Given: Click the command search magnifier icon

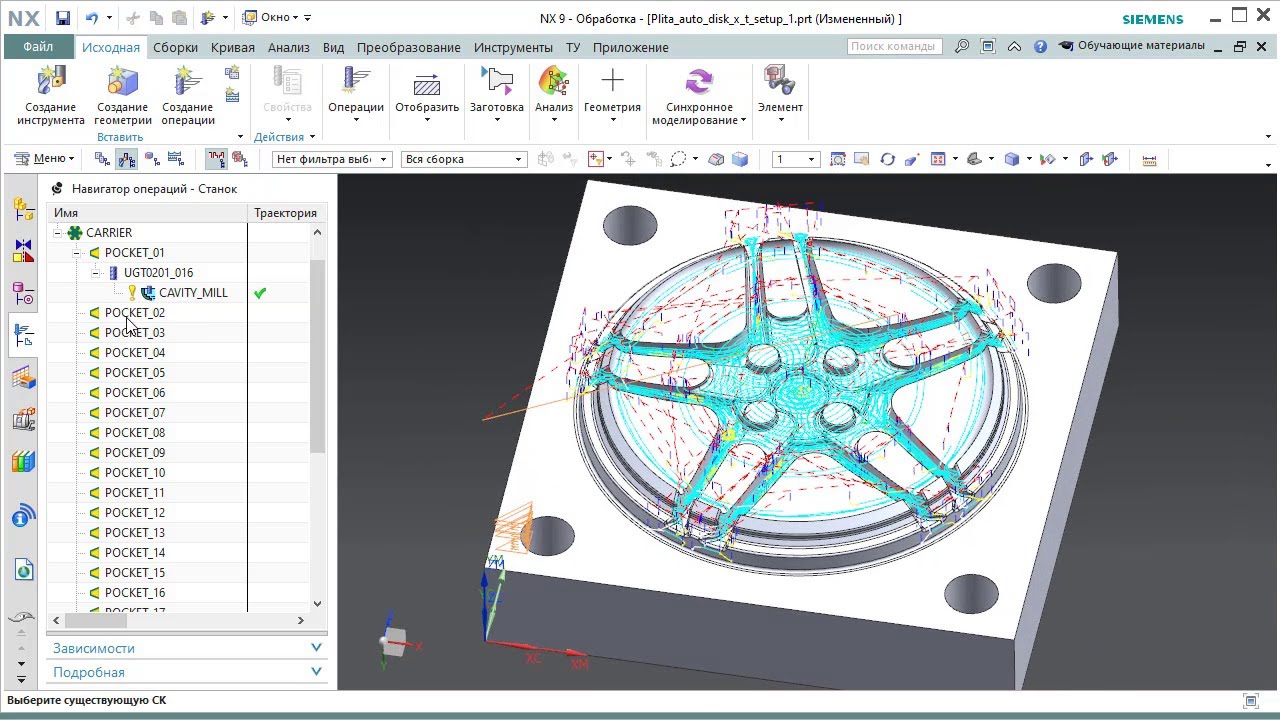Looking at the screenshot, I should [962, 46].
